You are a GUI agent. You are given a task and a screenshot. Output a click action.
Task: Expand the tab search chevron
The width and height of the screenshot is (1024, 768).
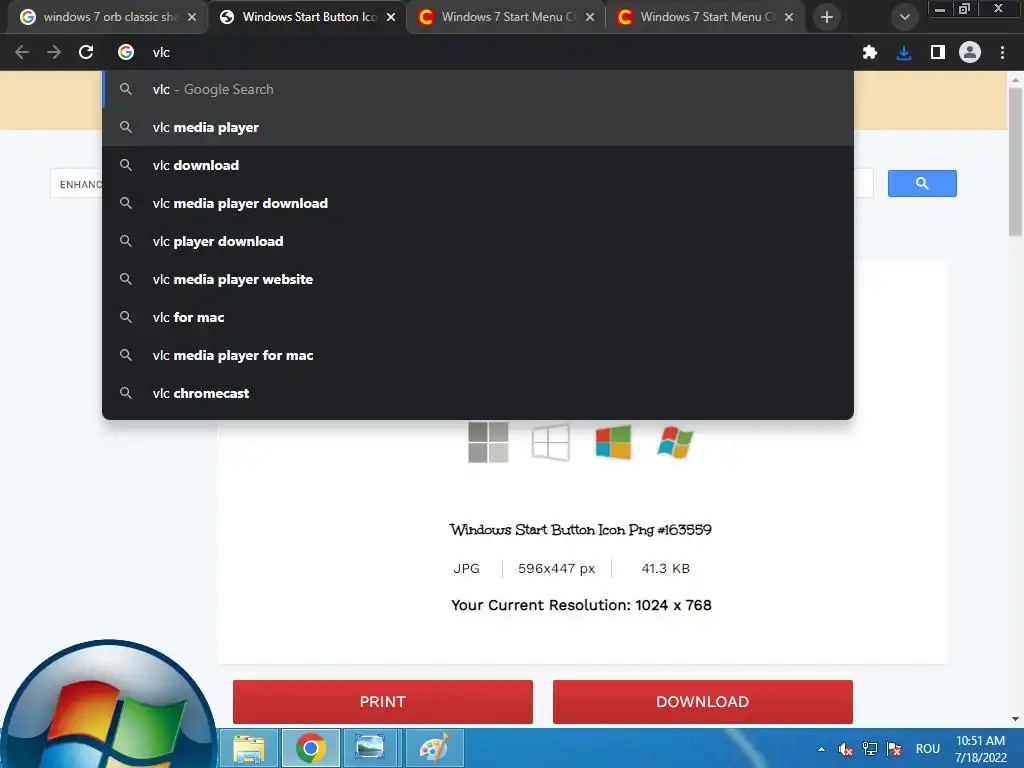click(904, 17)
